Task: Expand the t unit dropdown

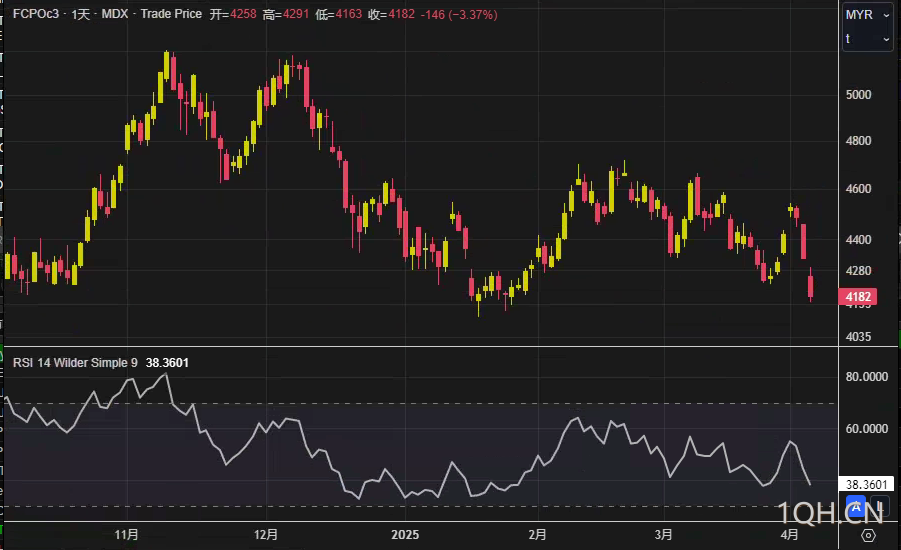Action: [868, 39]
